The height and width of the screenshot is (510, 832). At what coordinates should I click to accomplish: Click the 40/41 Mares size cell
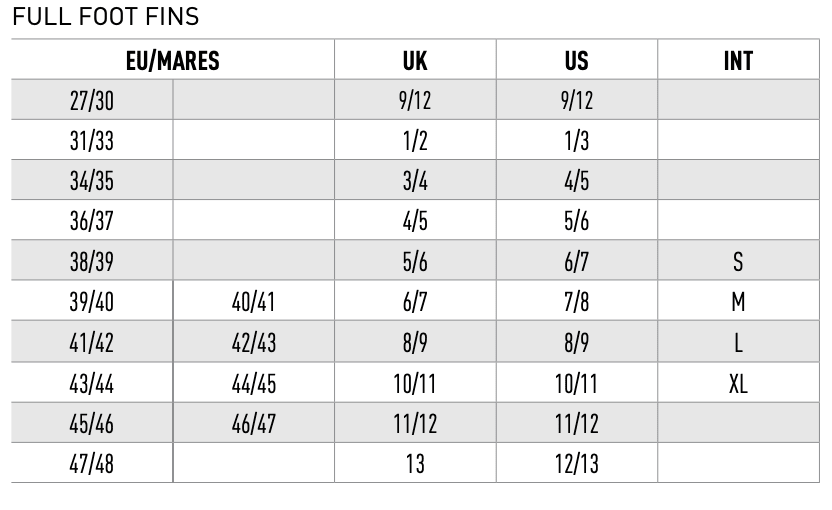click(254, 301)
